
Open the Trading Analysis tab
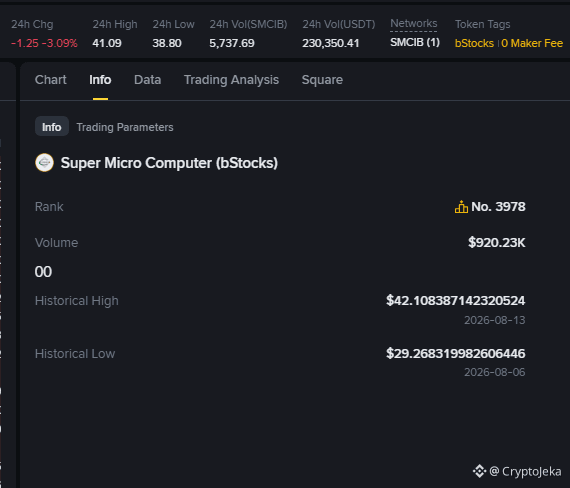tap(231, 80)
